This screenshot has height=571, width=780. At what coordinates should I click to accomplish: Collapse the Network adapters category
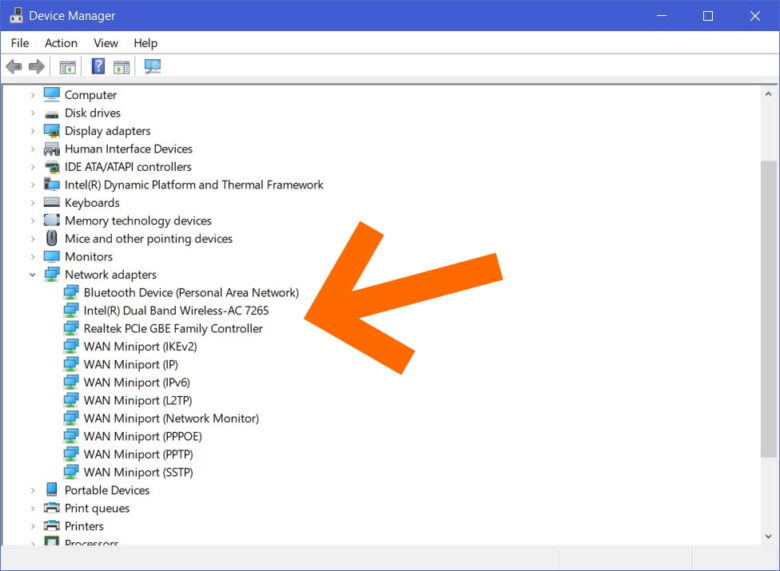(x=33, y=275)
